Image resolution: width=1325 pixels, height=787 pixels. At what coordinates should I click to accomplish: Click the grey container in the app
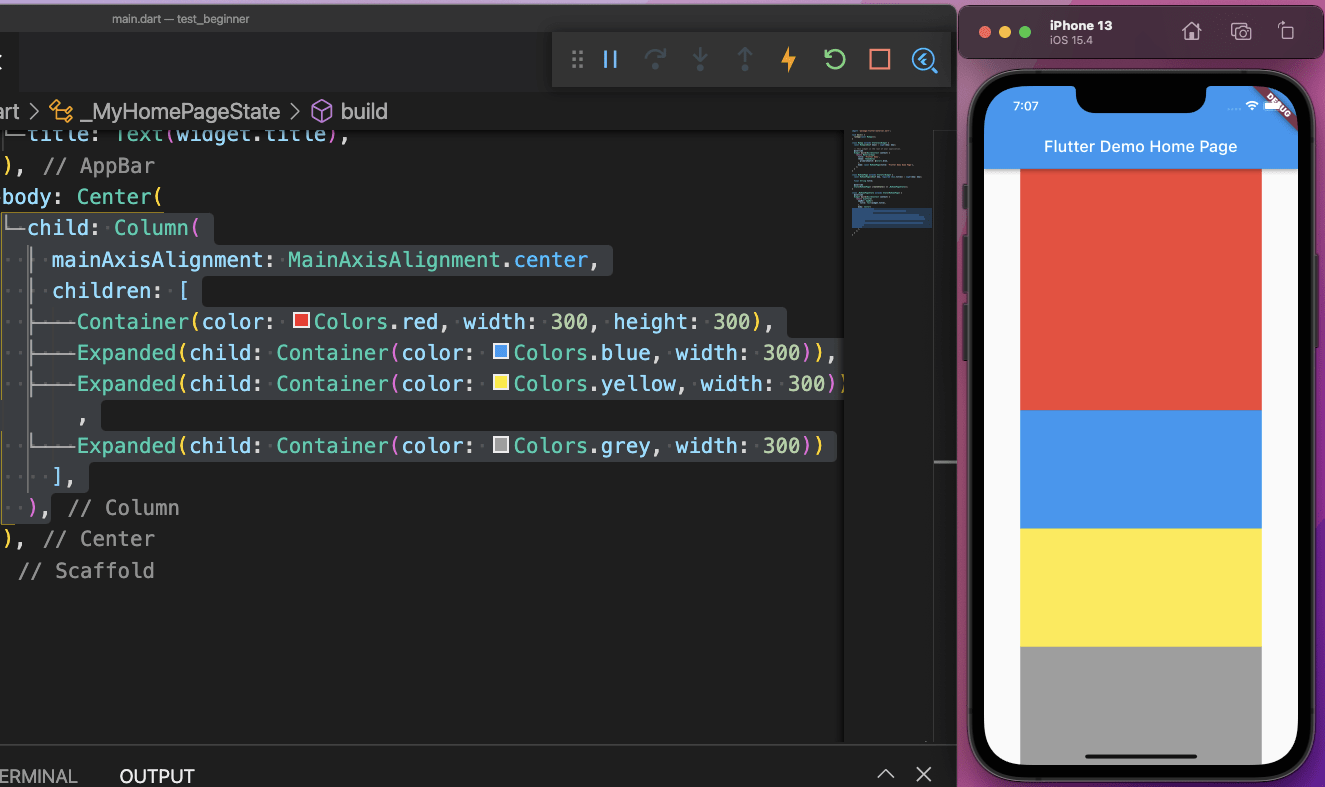[x=1141, y=705]
